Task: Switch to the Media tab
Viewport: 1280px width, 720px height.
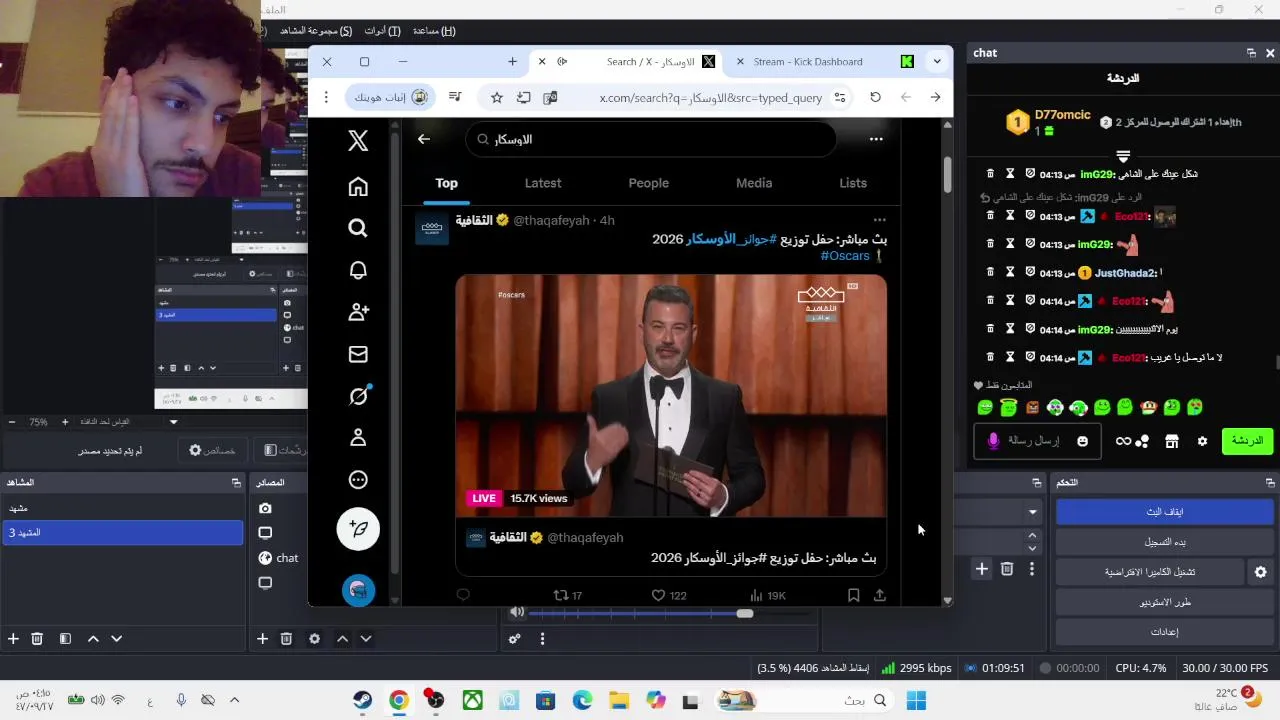Action: [754, 183]
